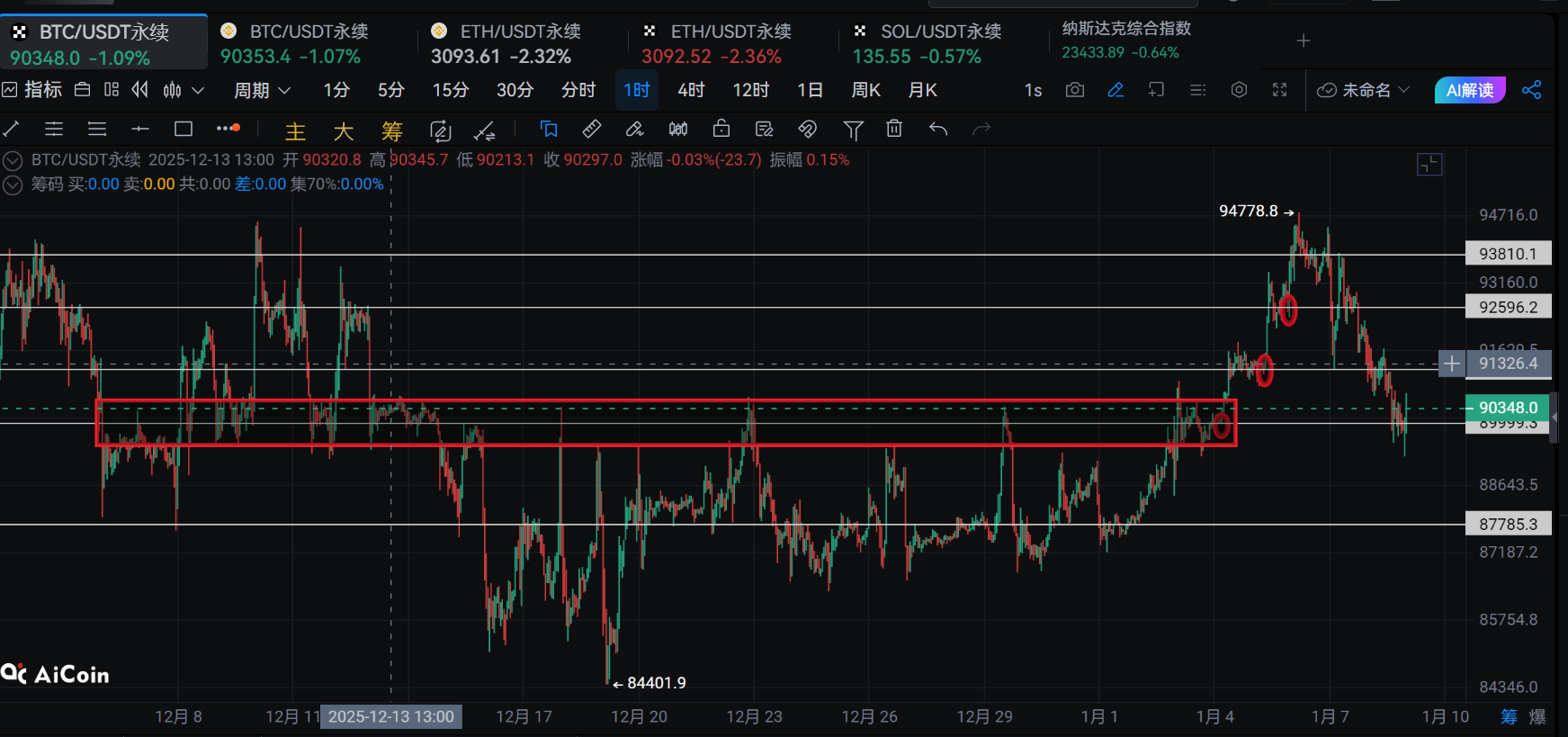Undo the last drawing action
1568x737 pixels.
pos(937,130)
